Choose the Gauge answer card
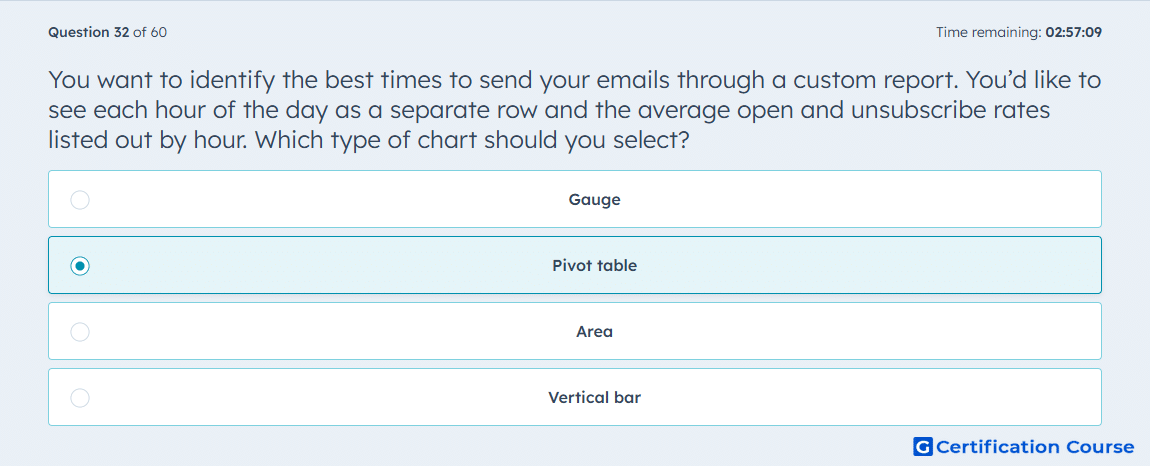This screenshot has width=1150, height=466. [575, 199]
